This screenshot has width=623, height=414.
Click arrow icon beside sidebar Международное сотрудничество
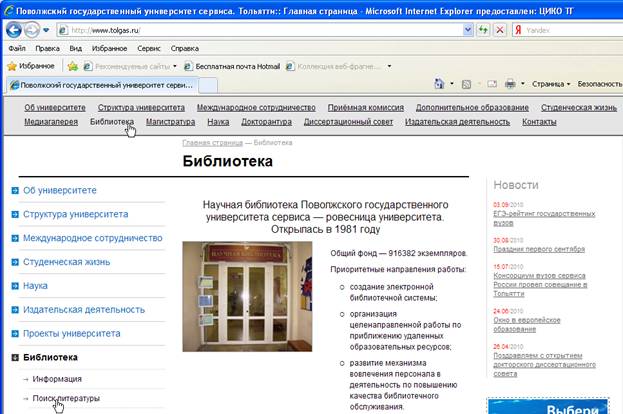point(15,238)
